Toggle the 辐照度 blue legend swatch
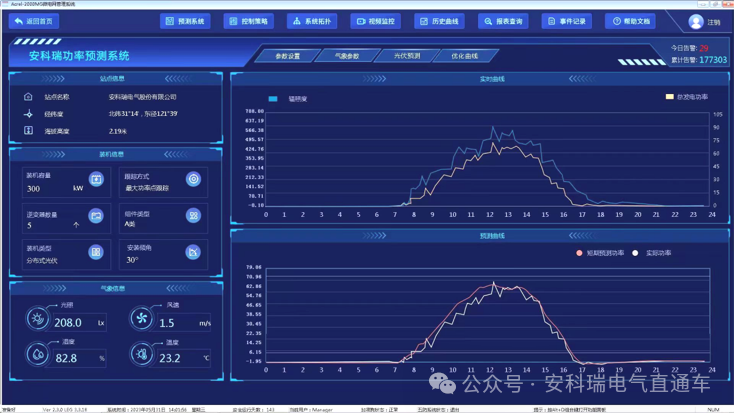 [273, 99]
